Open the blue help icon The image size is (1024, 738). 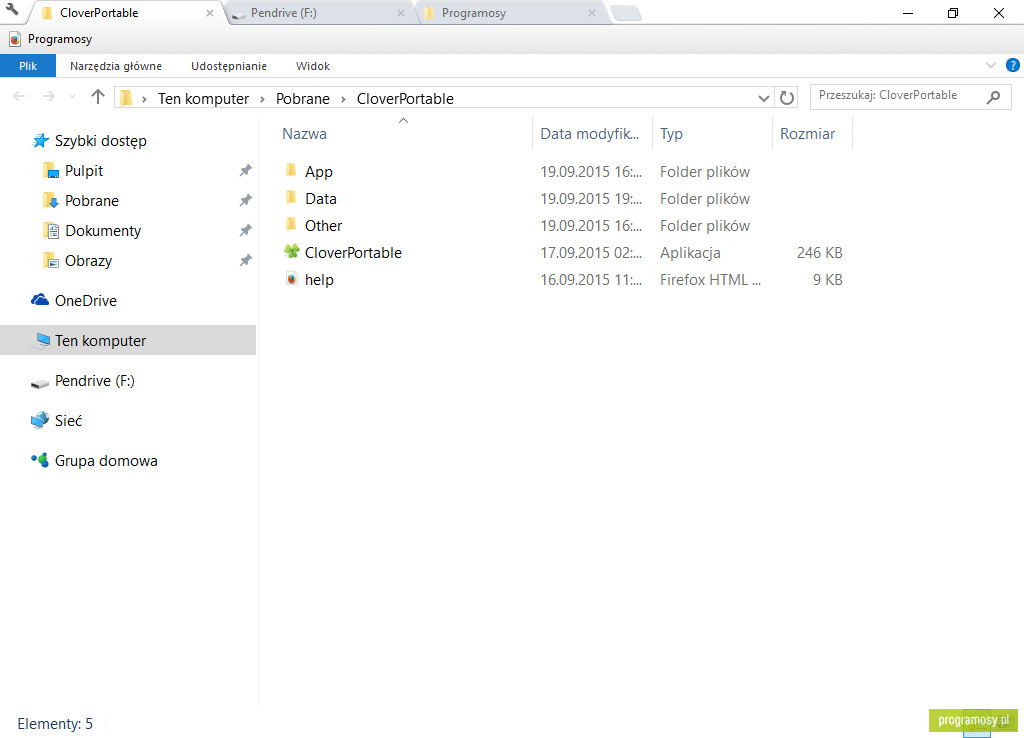(x=1013, y=65)
